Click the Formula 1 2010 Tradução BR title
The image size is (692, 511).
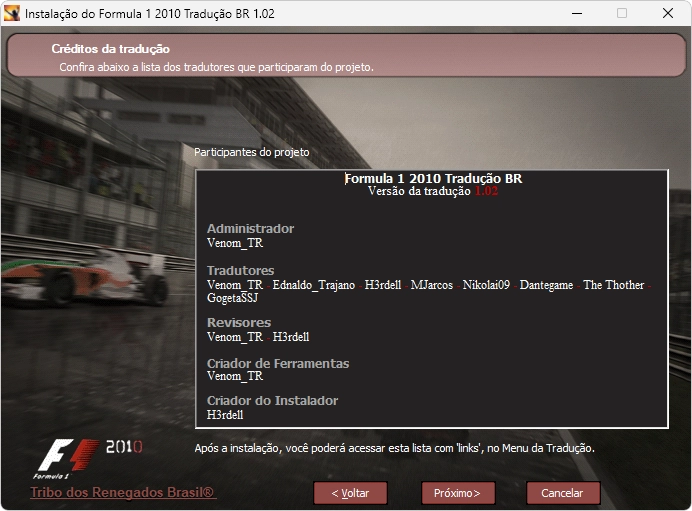(433, 178)
